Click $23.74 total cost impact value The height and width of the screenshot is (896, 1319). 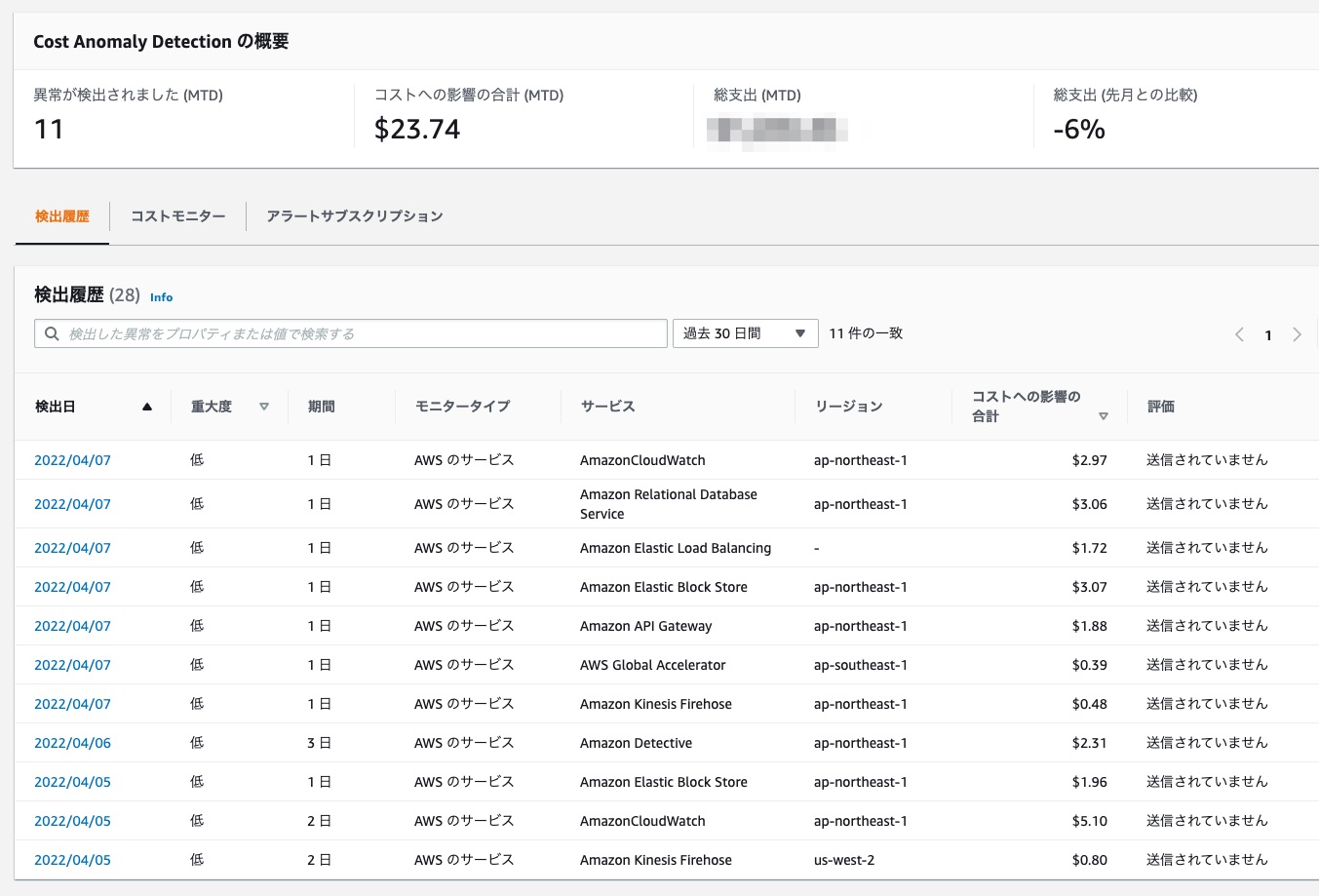point(417,129)
